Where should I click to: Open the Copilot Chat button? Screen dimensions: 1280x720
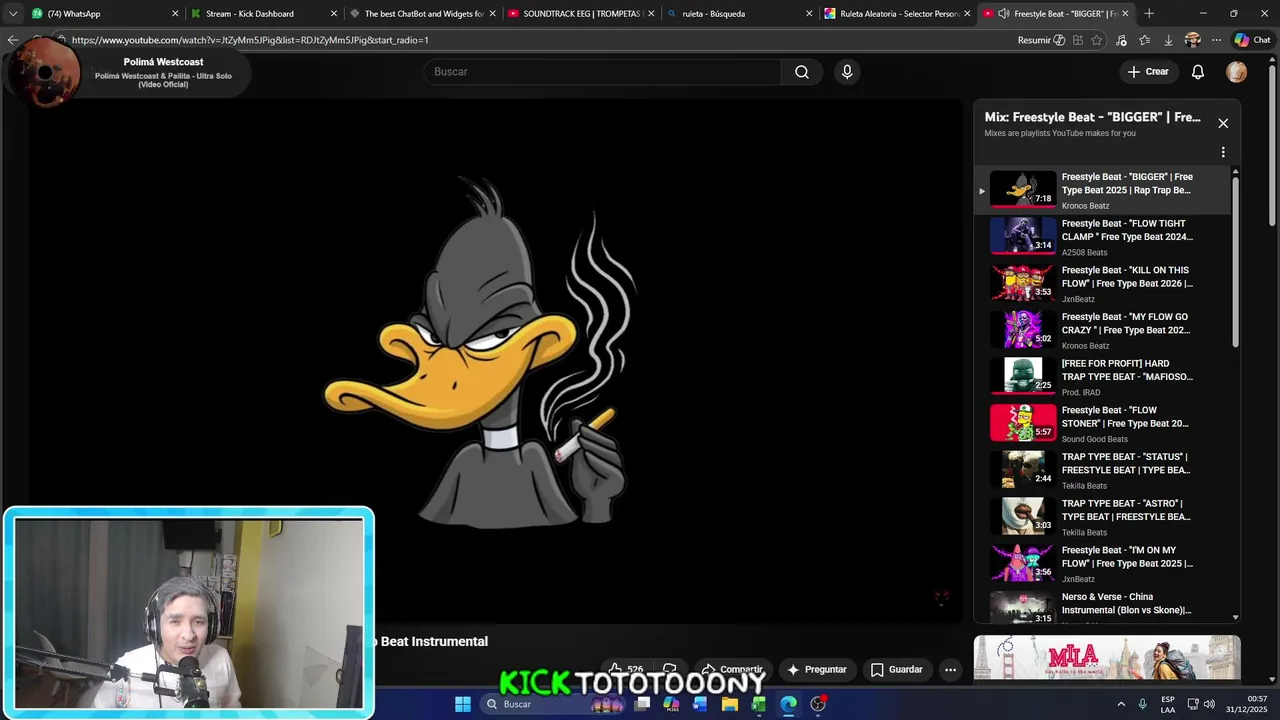click(1252, 40)
